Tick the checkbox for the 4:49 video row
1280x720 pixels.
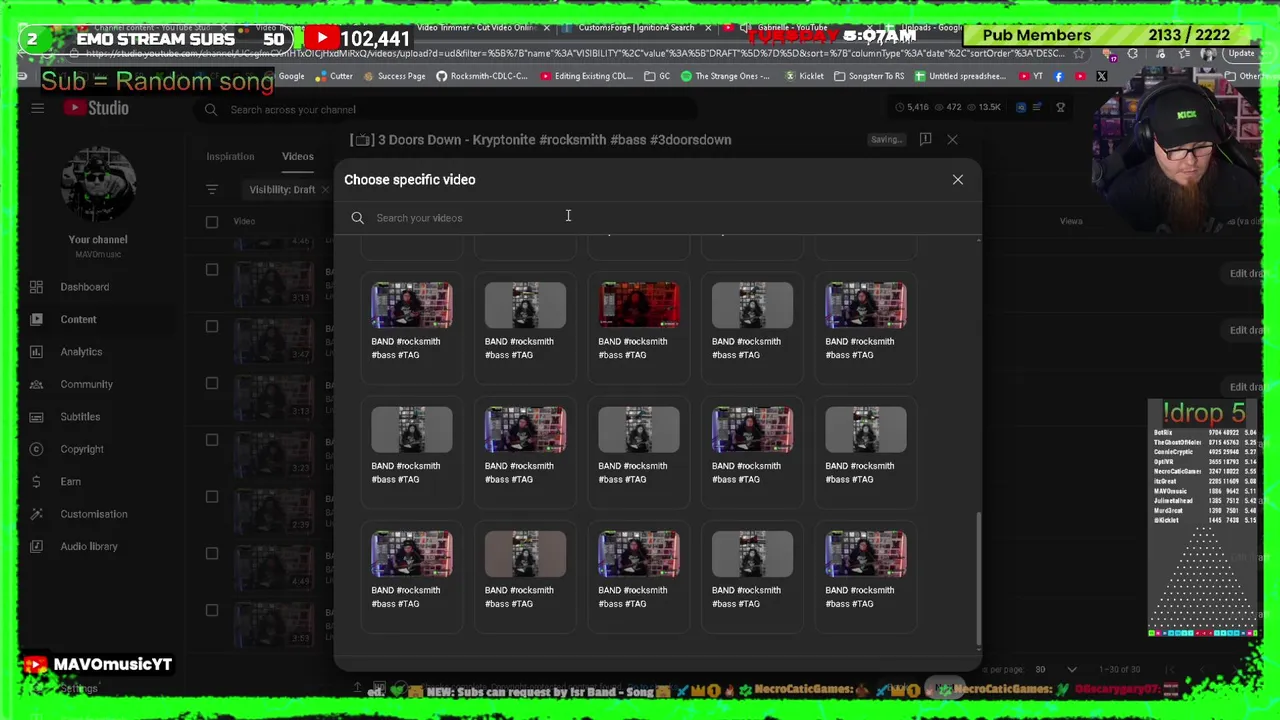[x=212, y=554]
